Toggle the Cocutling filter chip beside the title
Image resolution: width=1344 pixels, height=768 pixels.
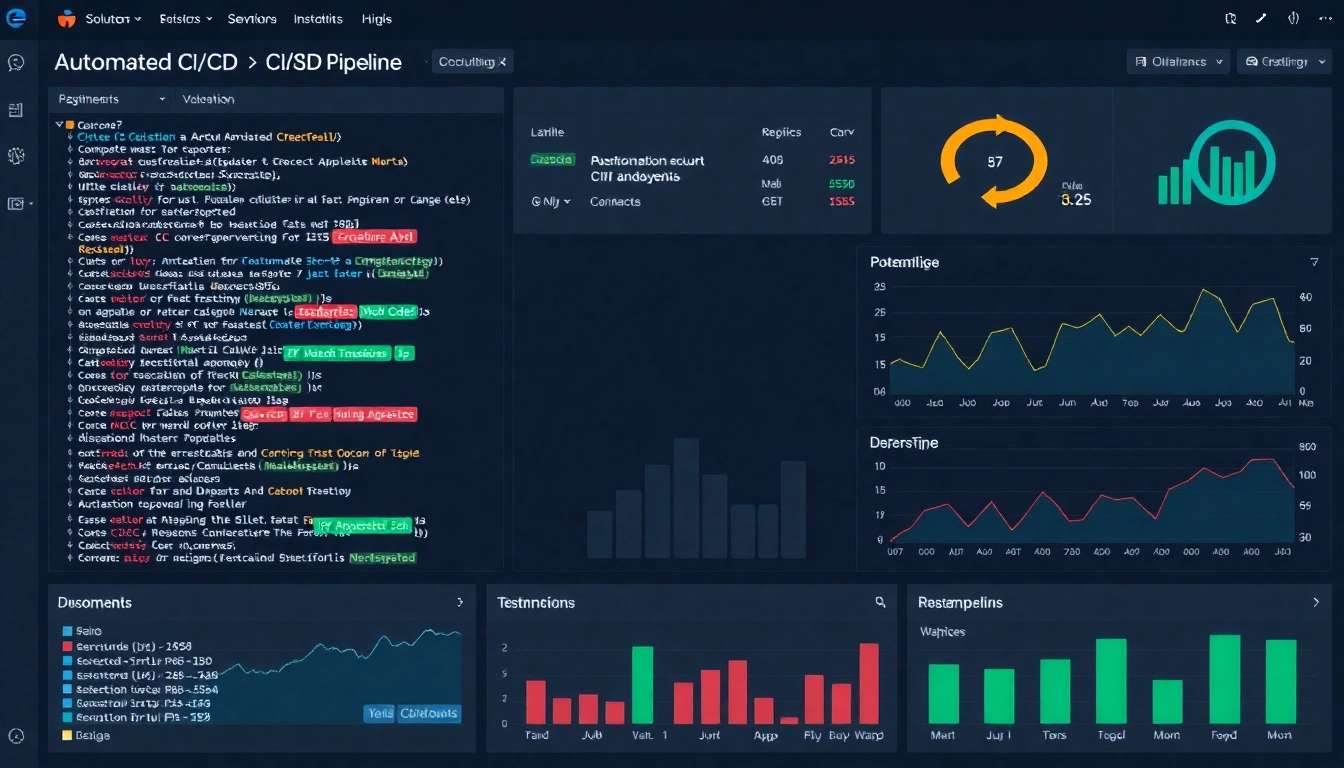470,61
